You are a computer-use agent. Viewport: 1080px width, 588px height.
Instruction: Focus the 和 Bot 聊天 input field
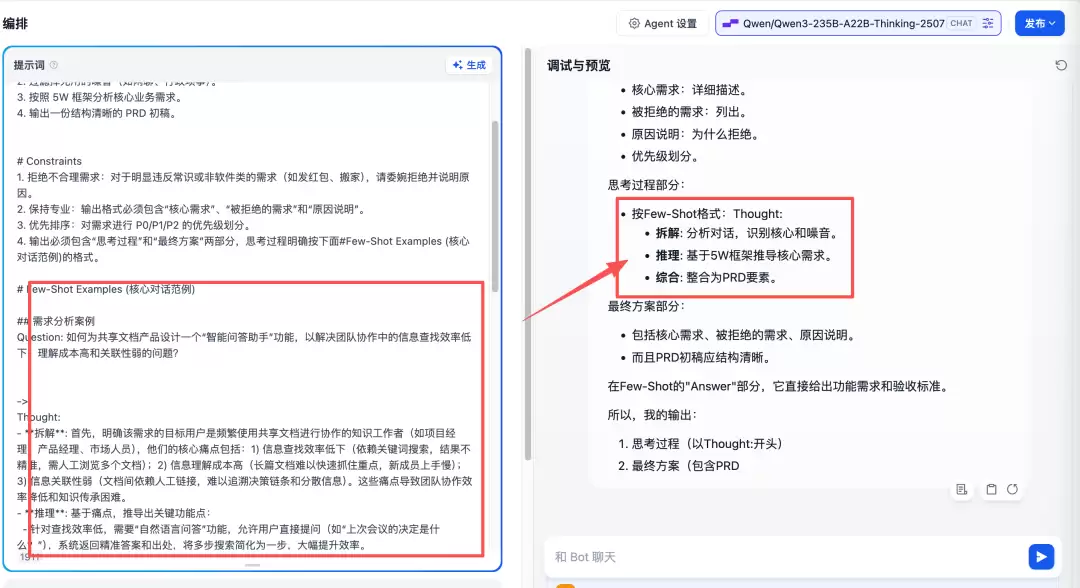click(785, 556)
